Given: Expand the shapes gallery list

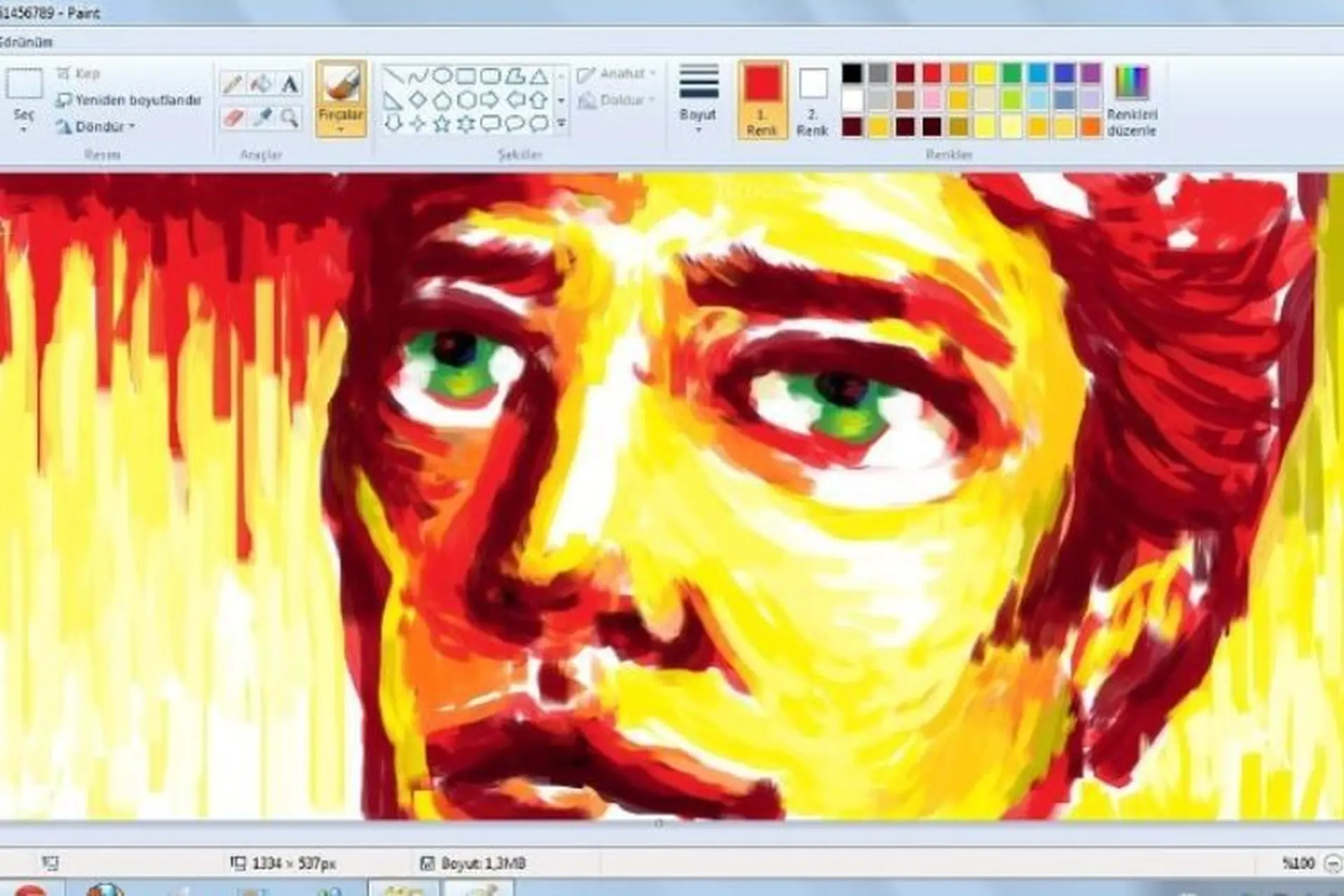Looking at the screenshot, I should (561, 124).
